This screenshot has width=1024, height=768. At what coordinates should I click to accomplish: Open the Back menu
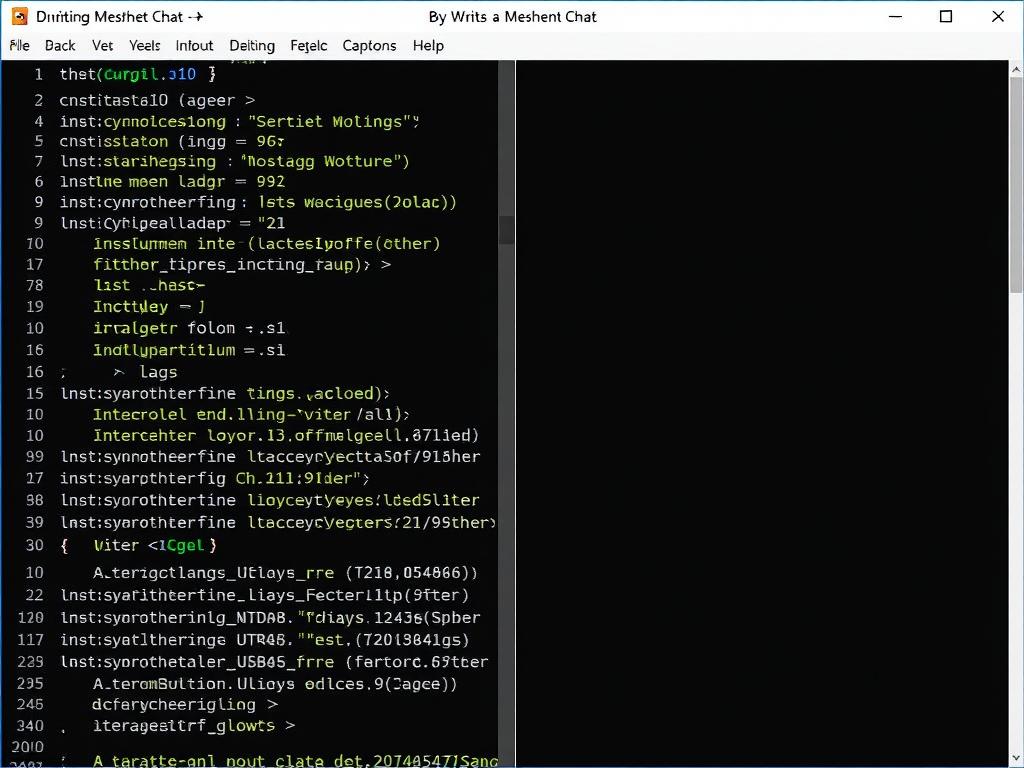(x=60, y=46)
